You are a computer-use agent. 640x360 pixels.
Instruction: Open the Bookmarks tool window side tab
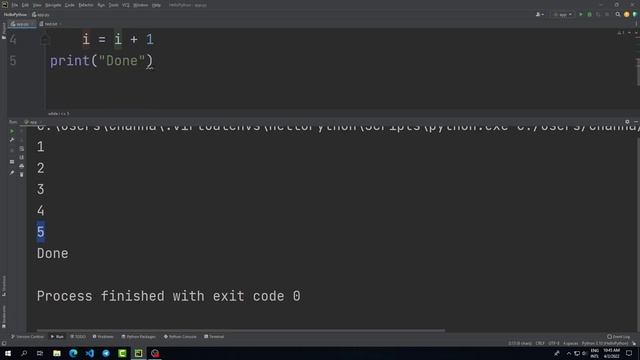(4, 317)
